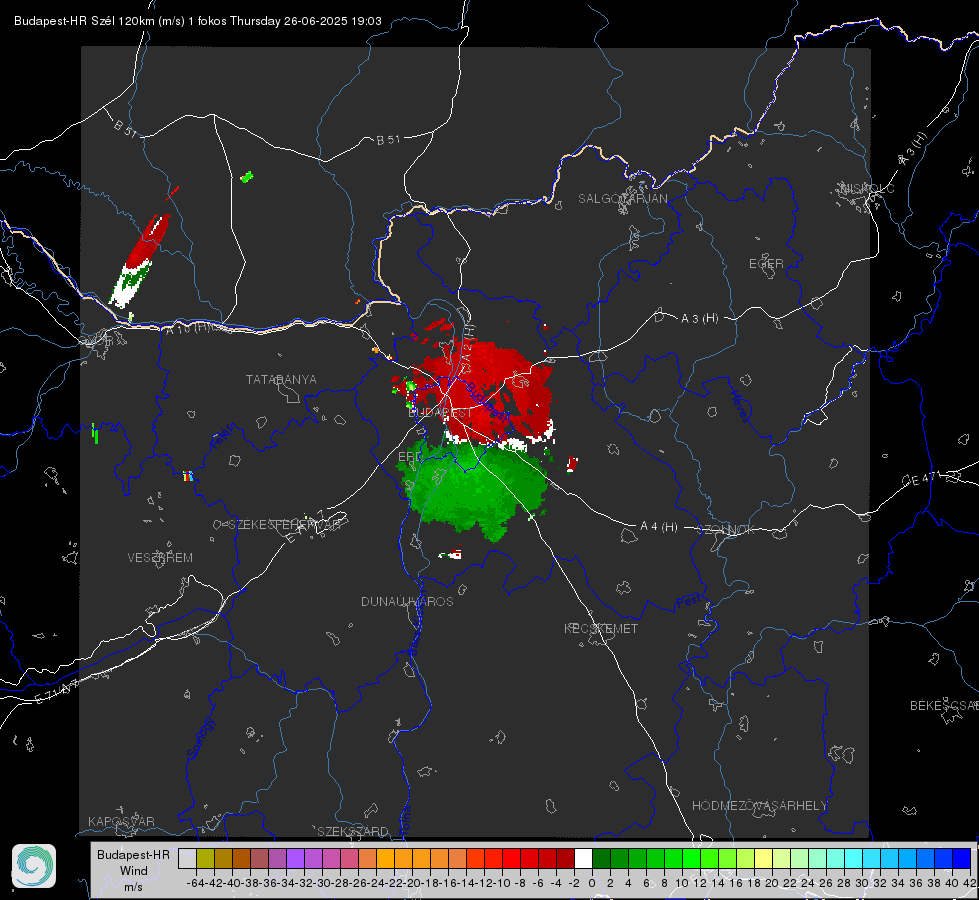Click the KAPOSVÁR city label
Image resolution: width=979 pixels, height=900 pixels.
tap(121, 821)
